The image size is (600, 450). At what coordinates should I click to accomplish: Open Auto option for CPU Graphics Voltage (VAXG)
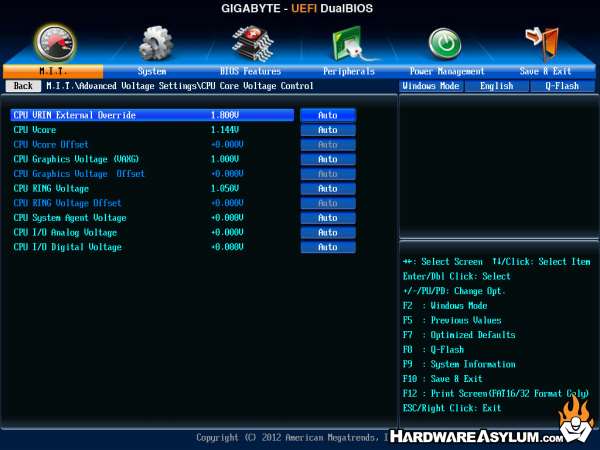[328, 159]
